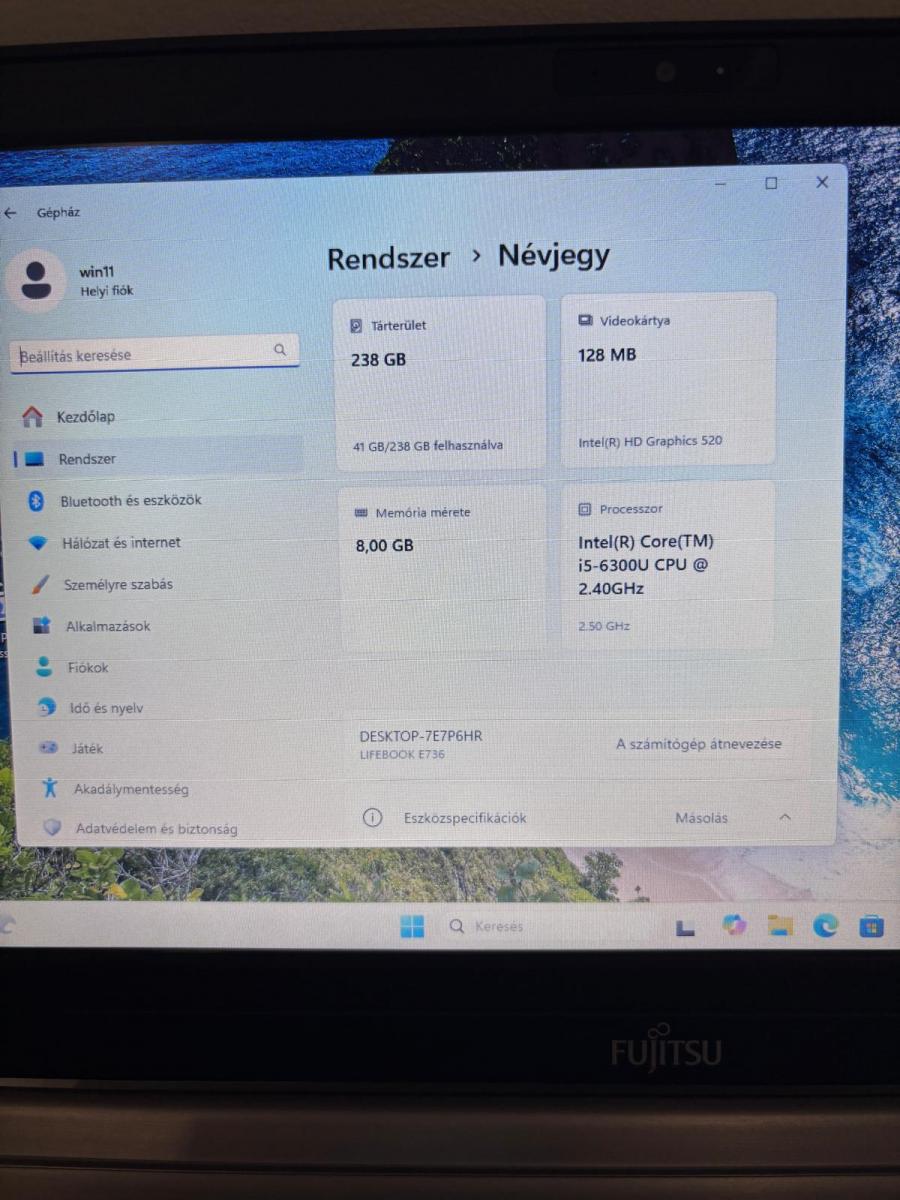
Task: Collapse the Eszközspecifikációk section with the chevron
Action: 785,817
